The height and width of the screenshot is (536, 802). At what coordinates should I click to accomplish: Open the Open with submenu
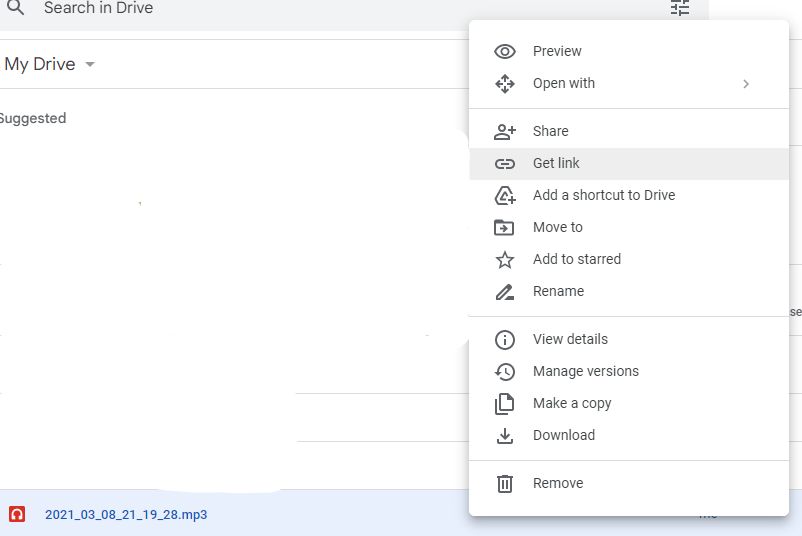629,83
